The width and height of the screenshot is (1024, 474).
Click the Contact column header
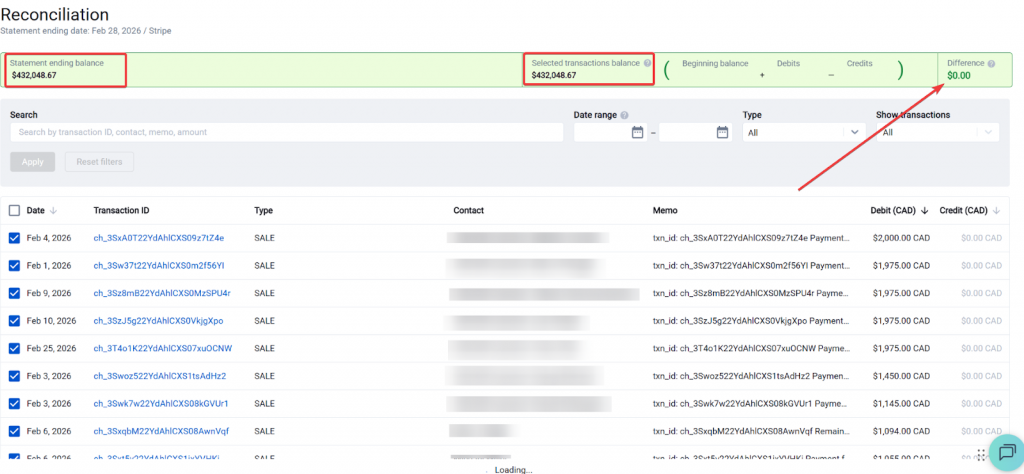468,210
